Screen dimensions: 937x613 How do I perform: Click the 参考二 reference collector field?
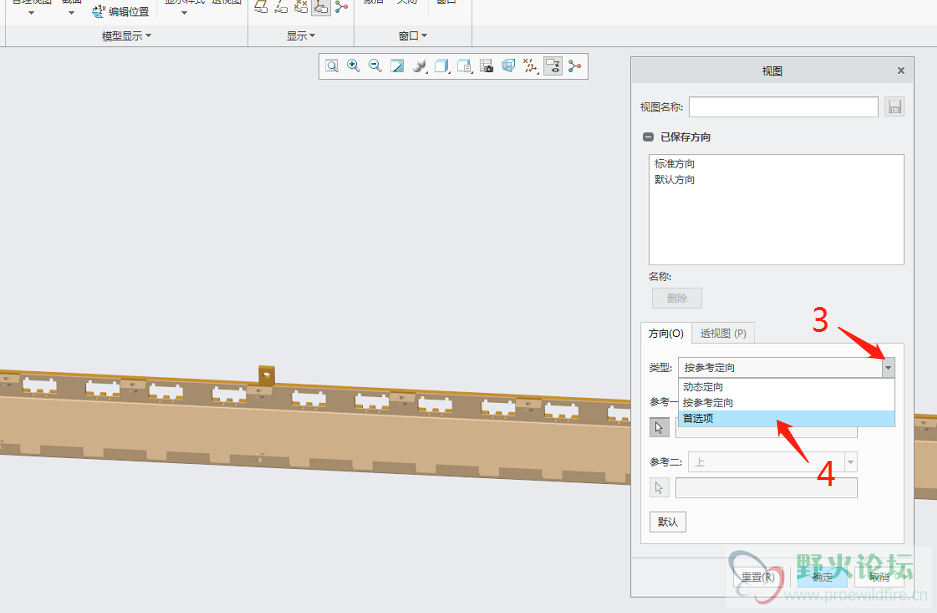click(x=766, y=488)
